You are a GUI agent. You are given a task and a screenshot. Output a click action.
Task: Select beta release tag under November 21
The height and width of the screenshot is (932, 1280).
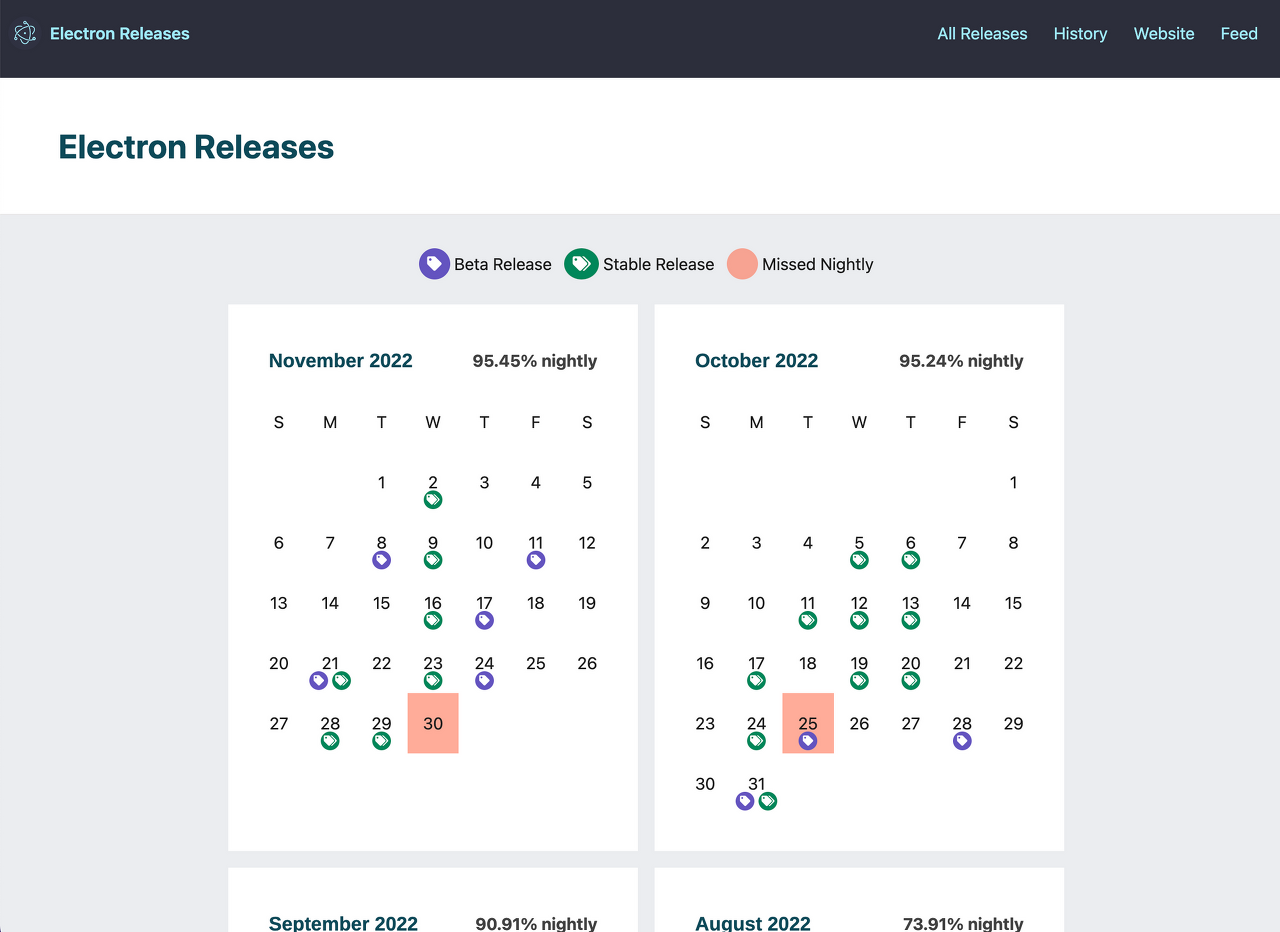[x=319, y=681]
